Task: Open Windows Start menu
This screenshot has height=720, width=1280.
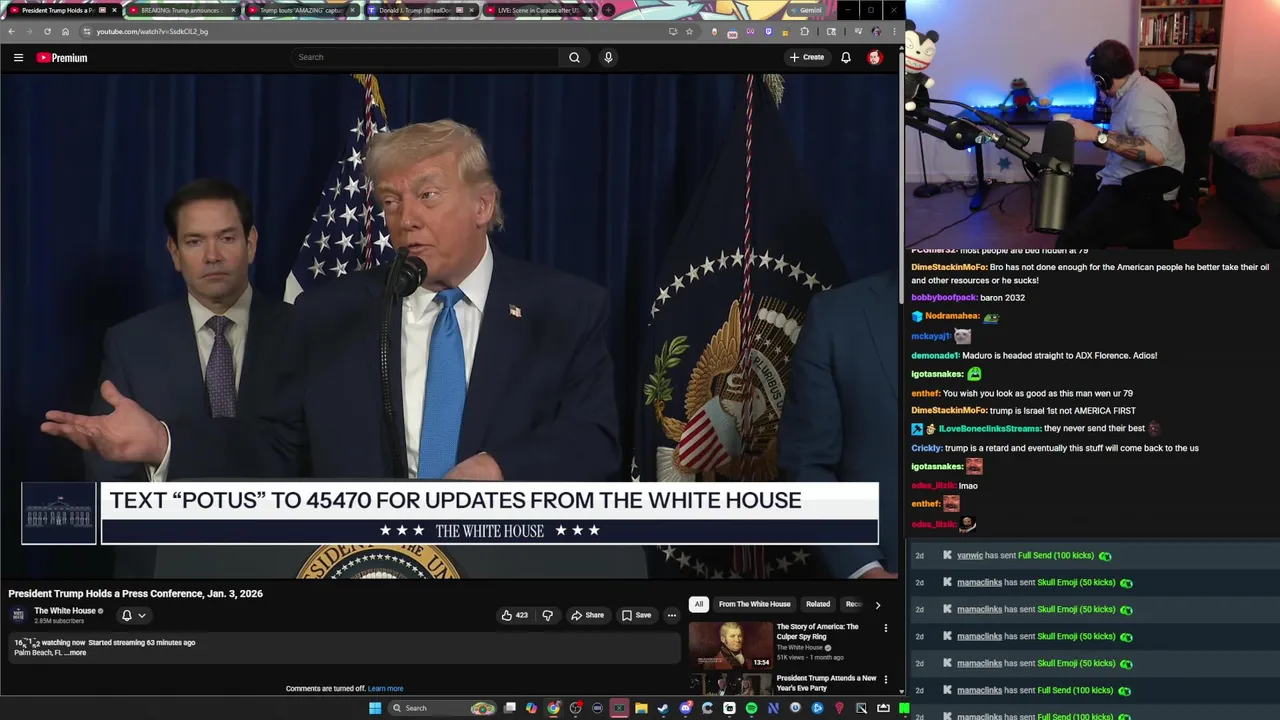Action: pos(375,708)
